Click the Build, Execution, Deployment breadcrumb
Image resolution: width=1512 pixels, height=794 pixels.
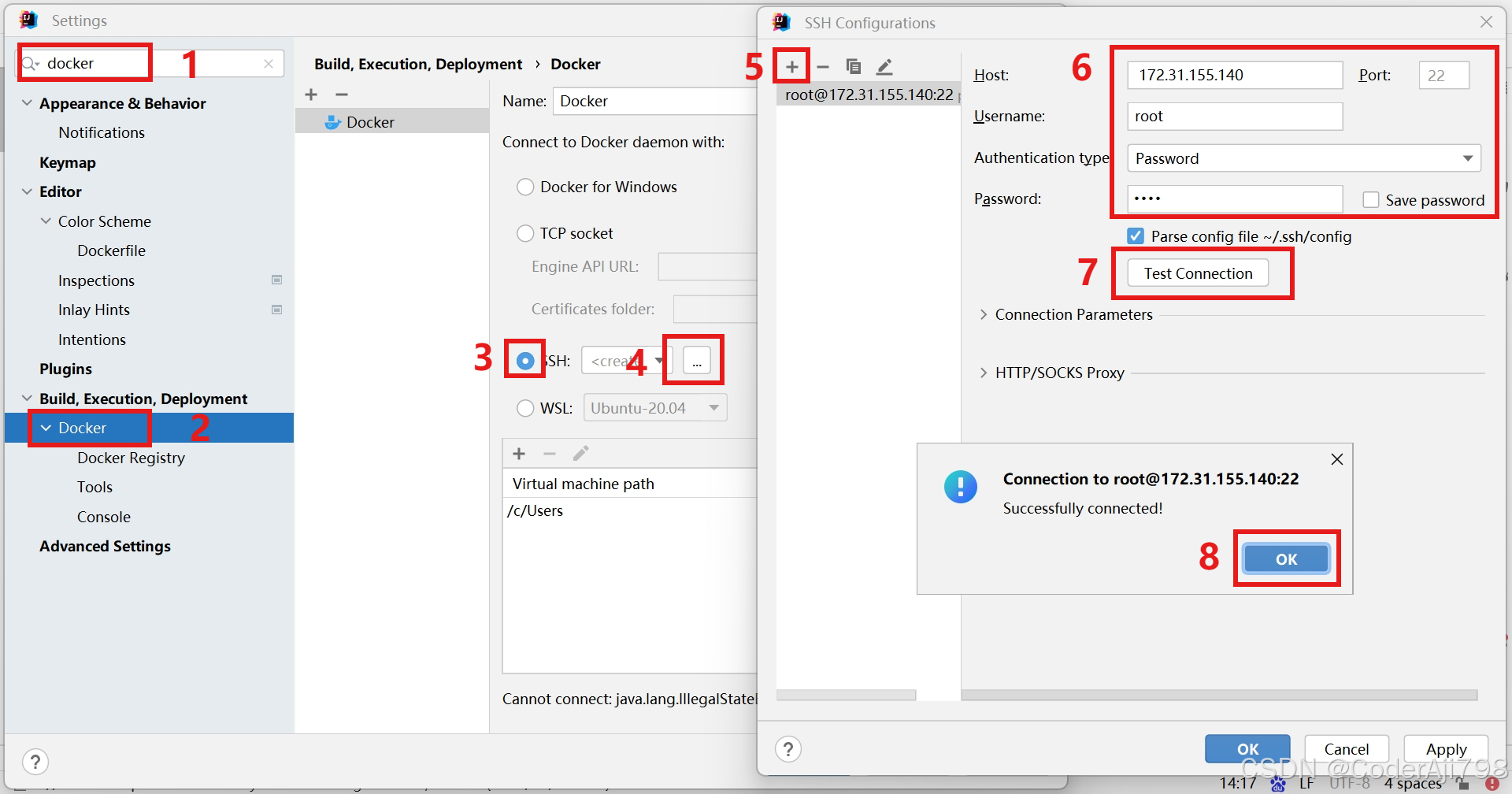[418, 64]
